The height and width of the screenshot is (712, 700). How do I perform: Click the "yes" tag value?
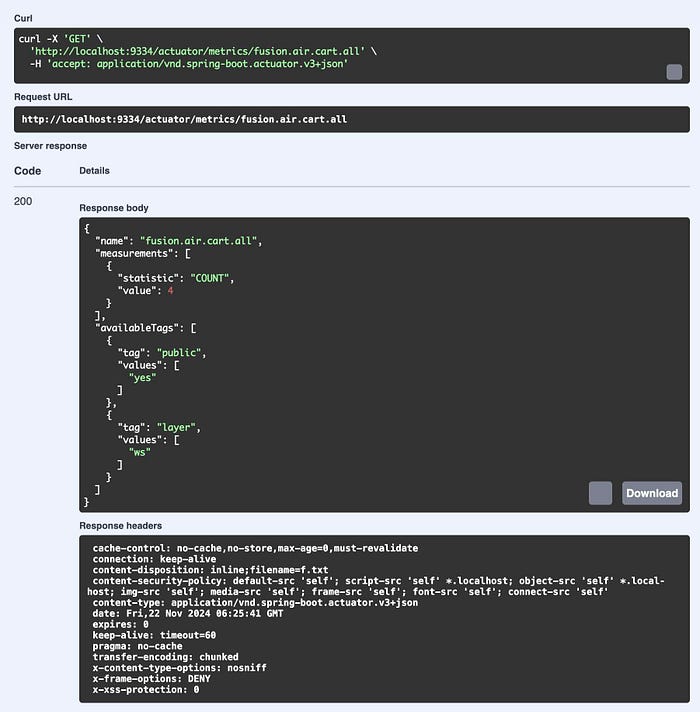[143, 377]
